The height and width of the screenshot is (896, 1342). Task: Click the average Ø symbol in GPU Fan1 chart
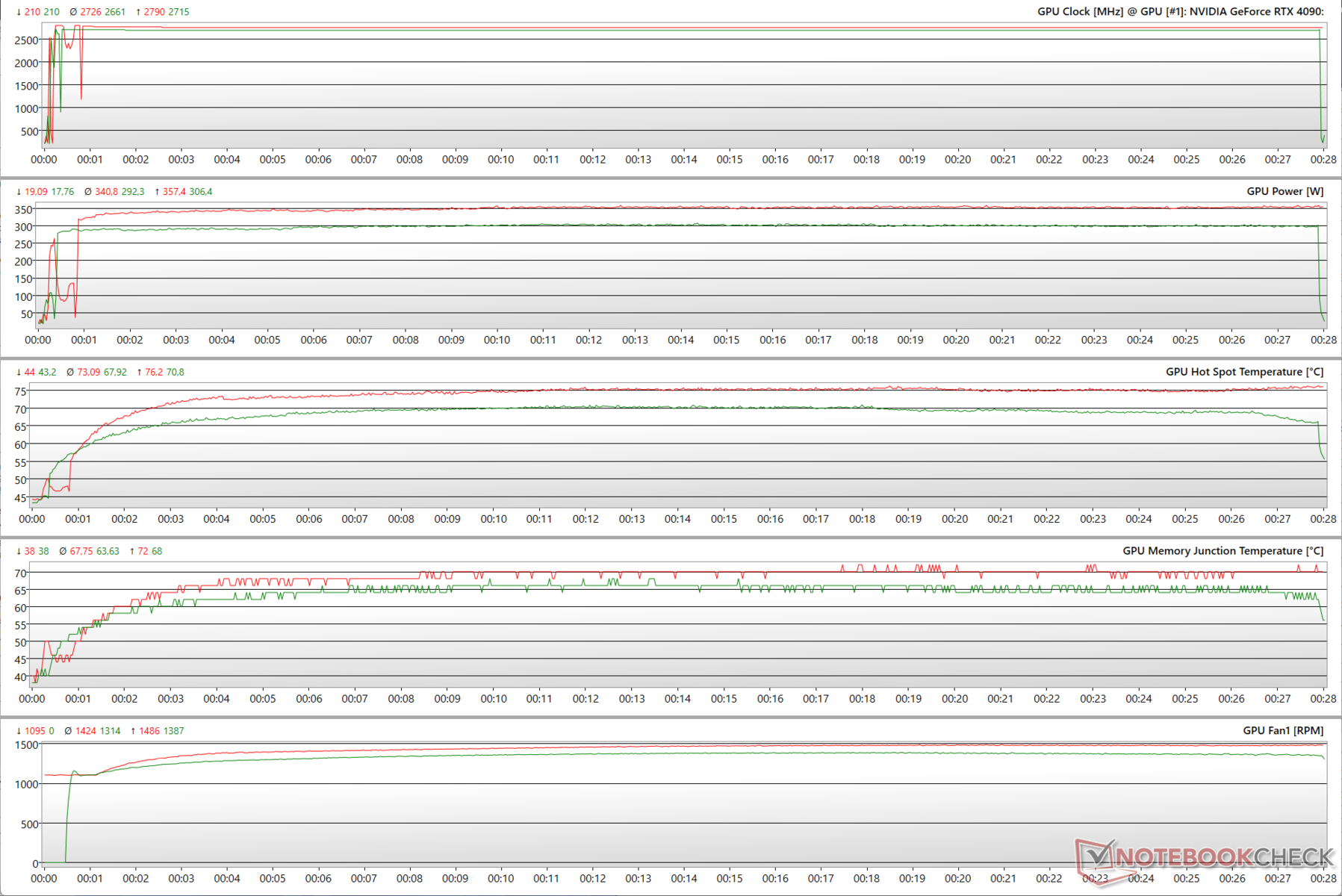point(68,731)
